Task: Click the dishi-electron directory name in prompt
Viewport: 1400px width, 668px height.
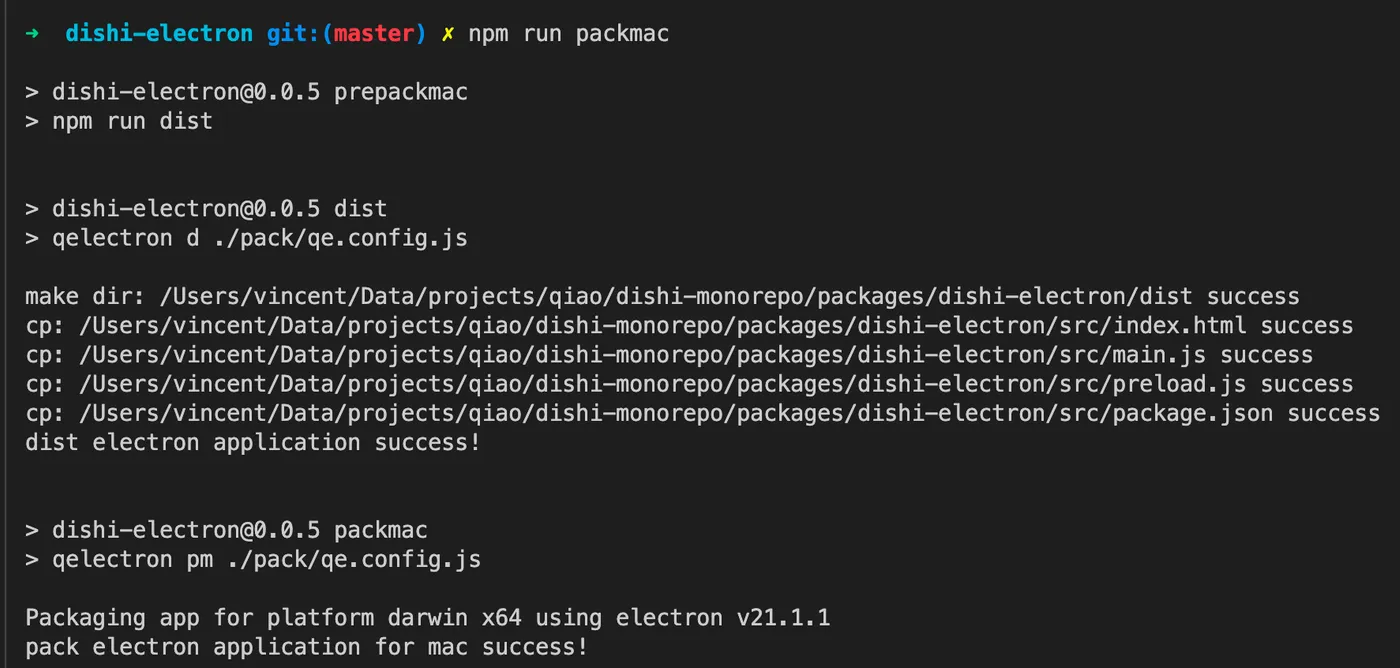Action: pos(159,34)
